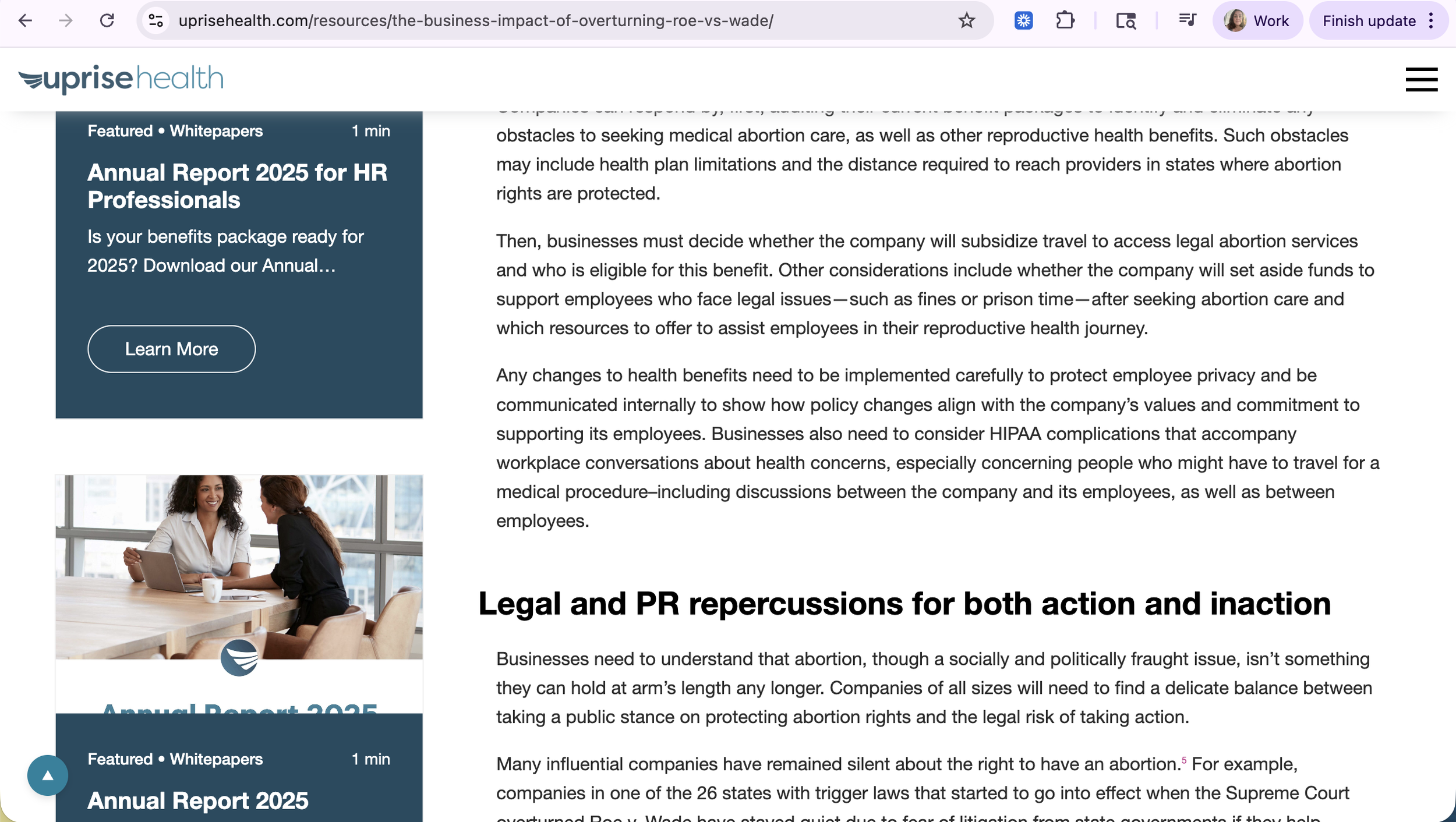Click the browser back arrow
This screenshot has height=822, width=1456.
tap(25, 21)
